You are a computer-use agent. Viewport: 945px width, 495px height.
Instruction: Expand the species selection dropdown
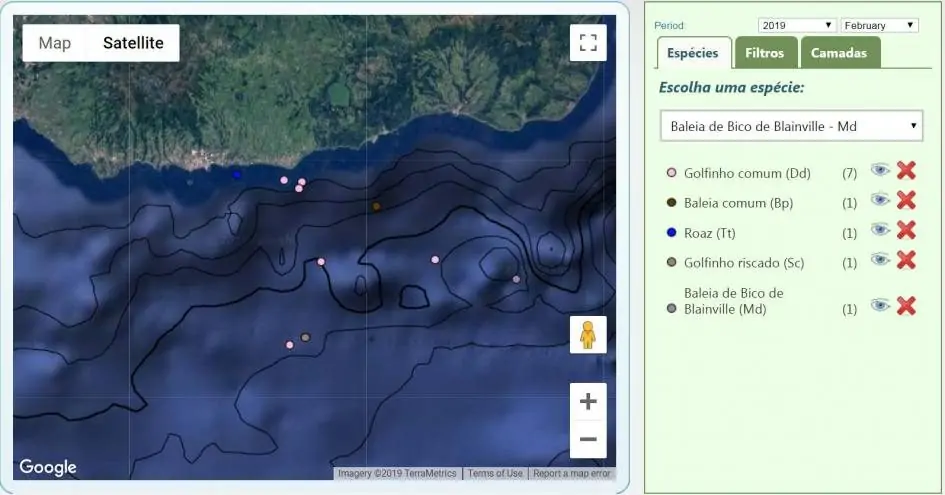[x=790, y=126]
